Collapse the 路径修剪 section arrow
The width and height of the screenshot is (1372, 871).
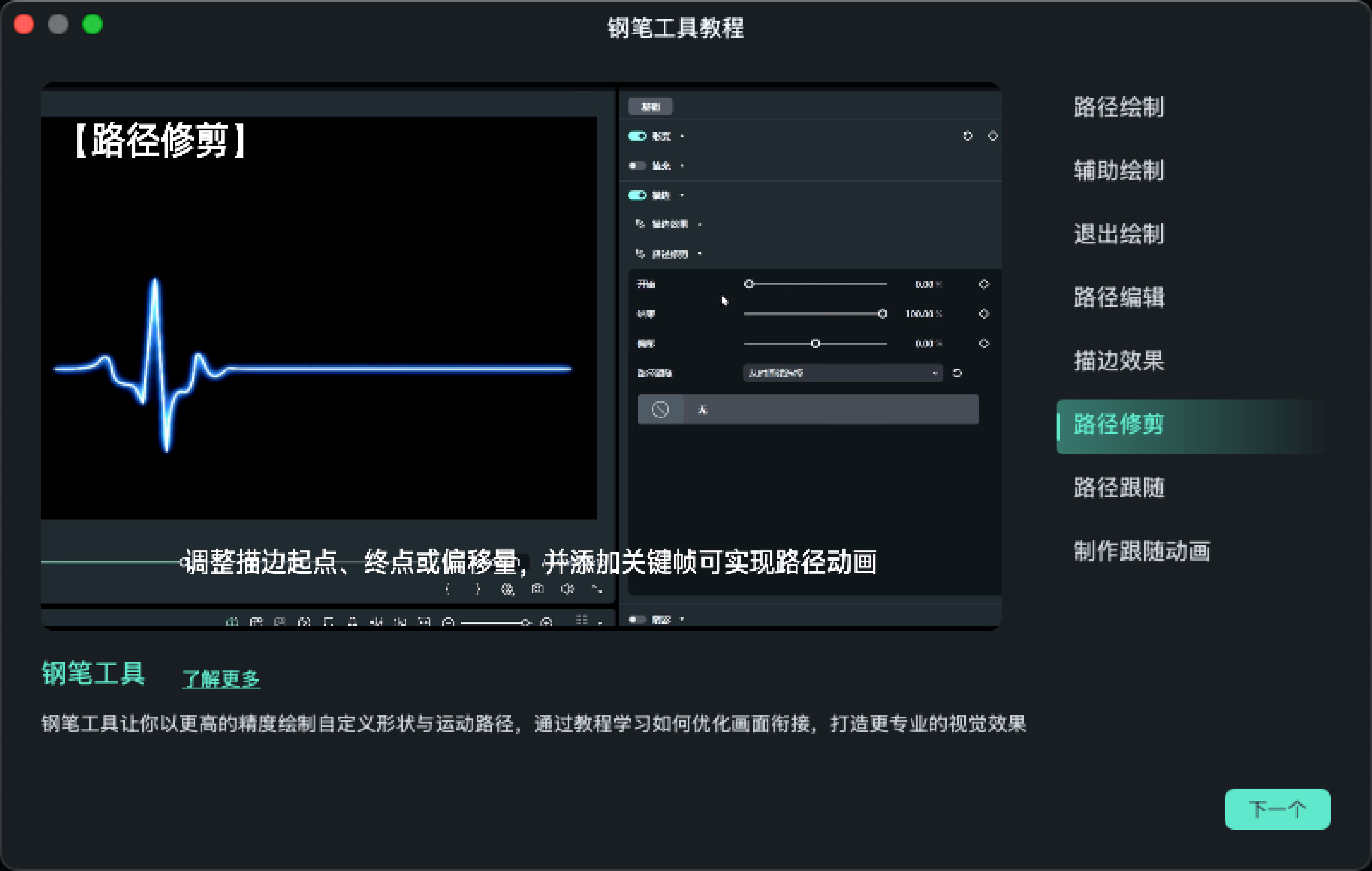tap(700, 254)
